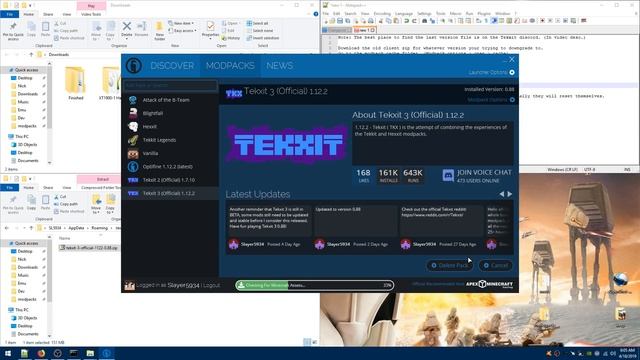Show previous Latest Updates page

[502, 194]
